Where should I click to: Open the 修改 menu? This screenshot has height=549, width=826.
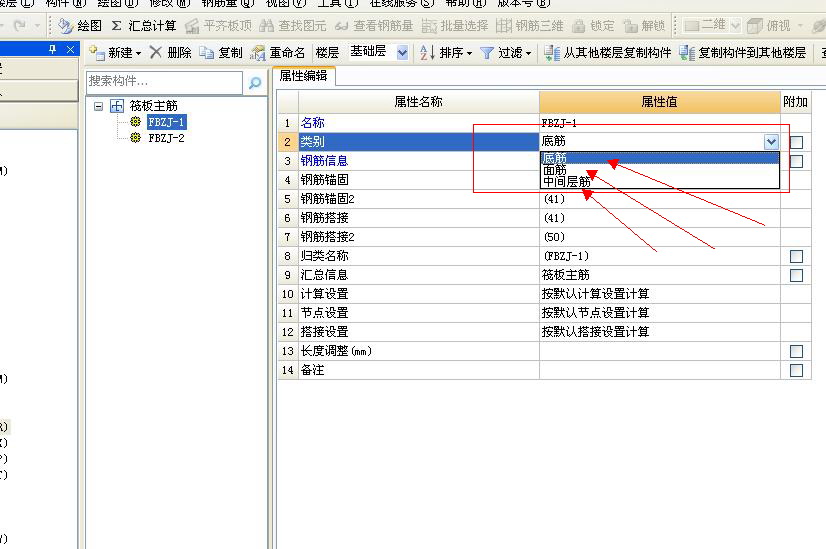point(169,3)
